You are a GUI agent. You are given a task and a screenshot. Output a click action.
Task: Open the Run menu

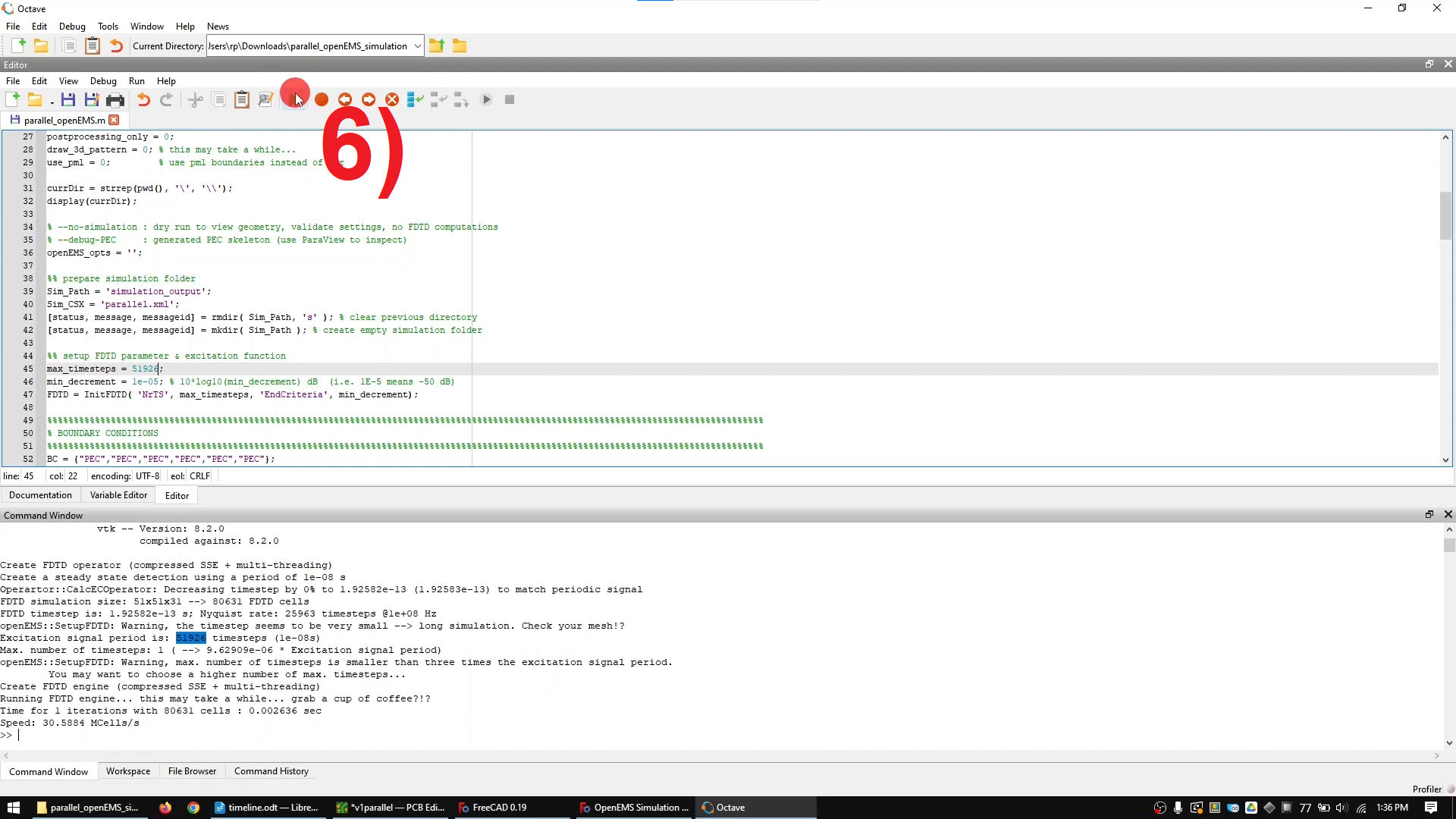click(x=137, y=81)
